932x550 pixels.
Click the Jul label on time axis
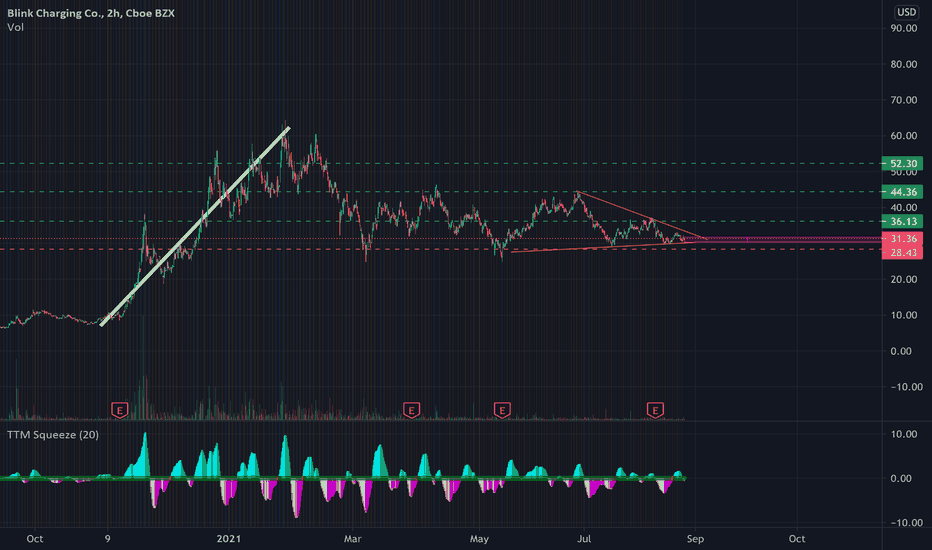pyautogui.click(x=584, y=539)
